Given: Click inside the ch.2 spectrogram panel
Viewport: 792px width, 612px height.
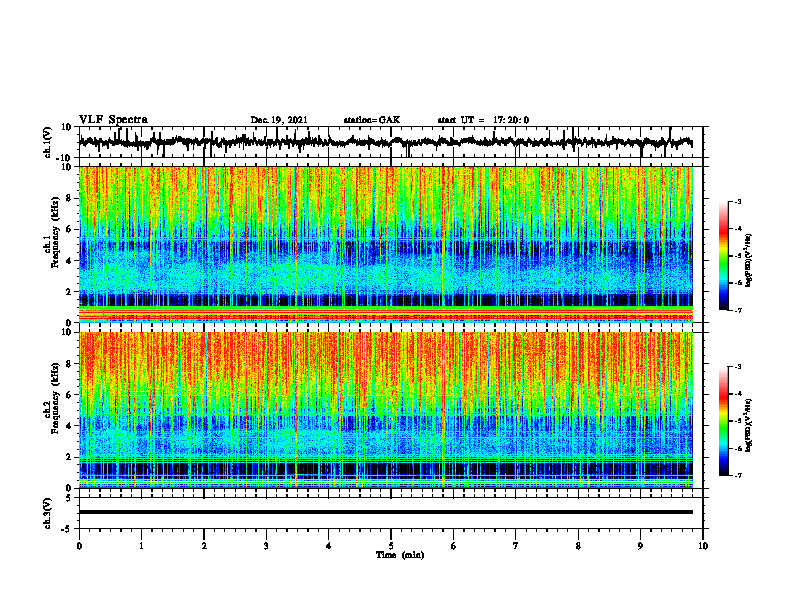Looking at the screenshot, I should tap(385, 410).
